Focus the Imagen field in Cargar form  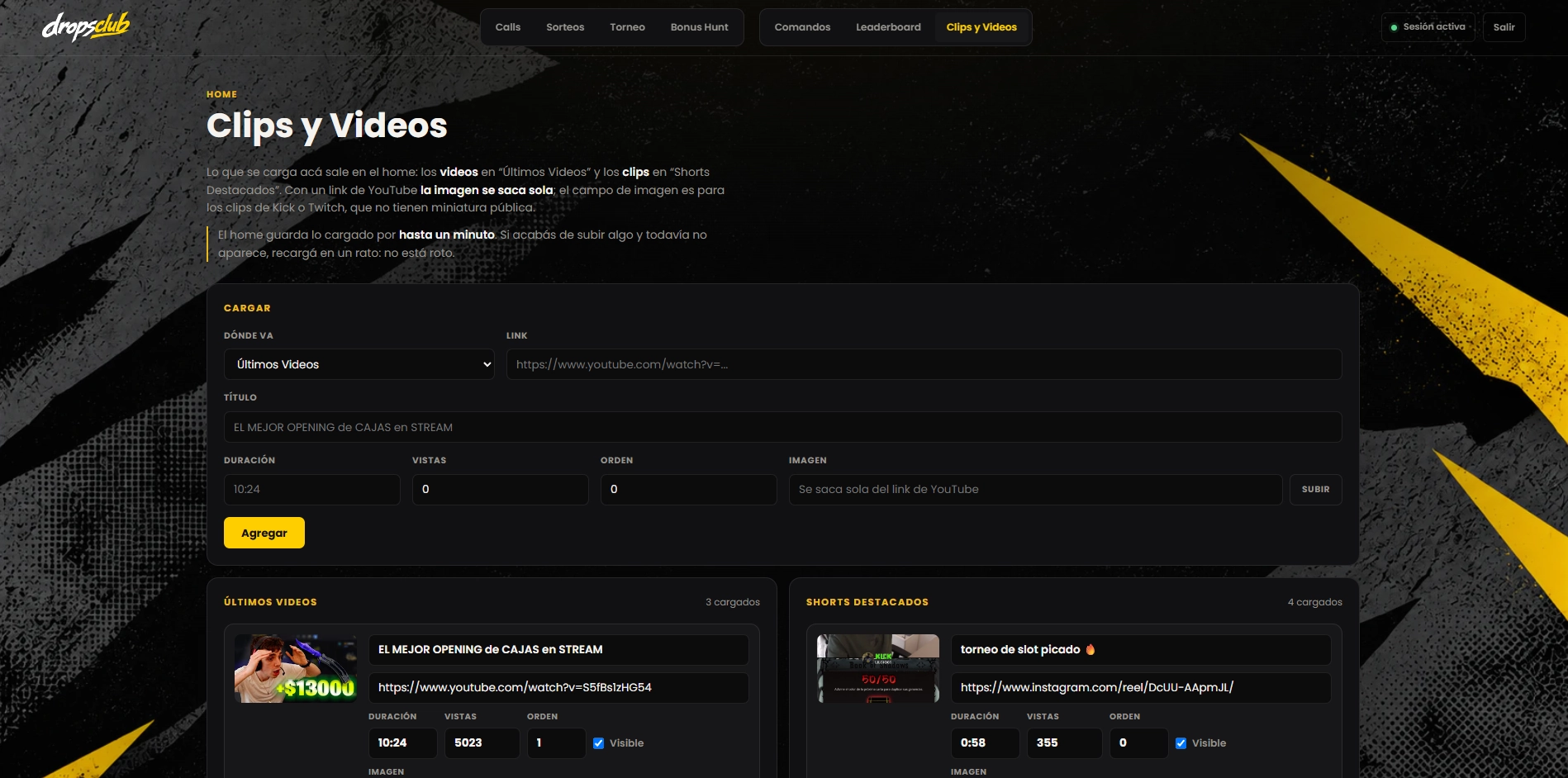[1036, 489]
